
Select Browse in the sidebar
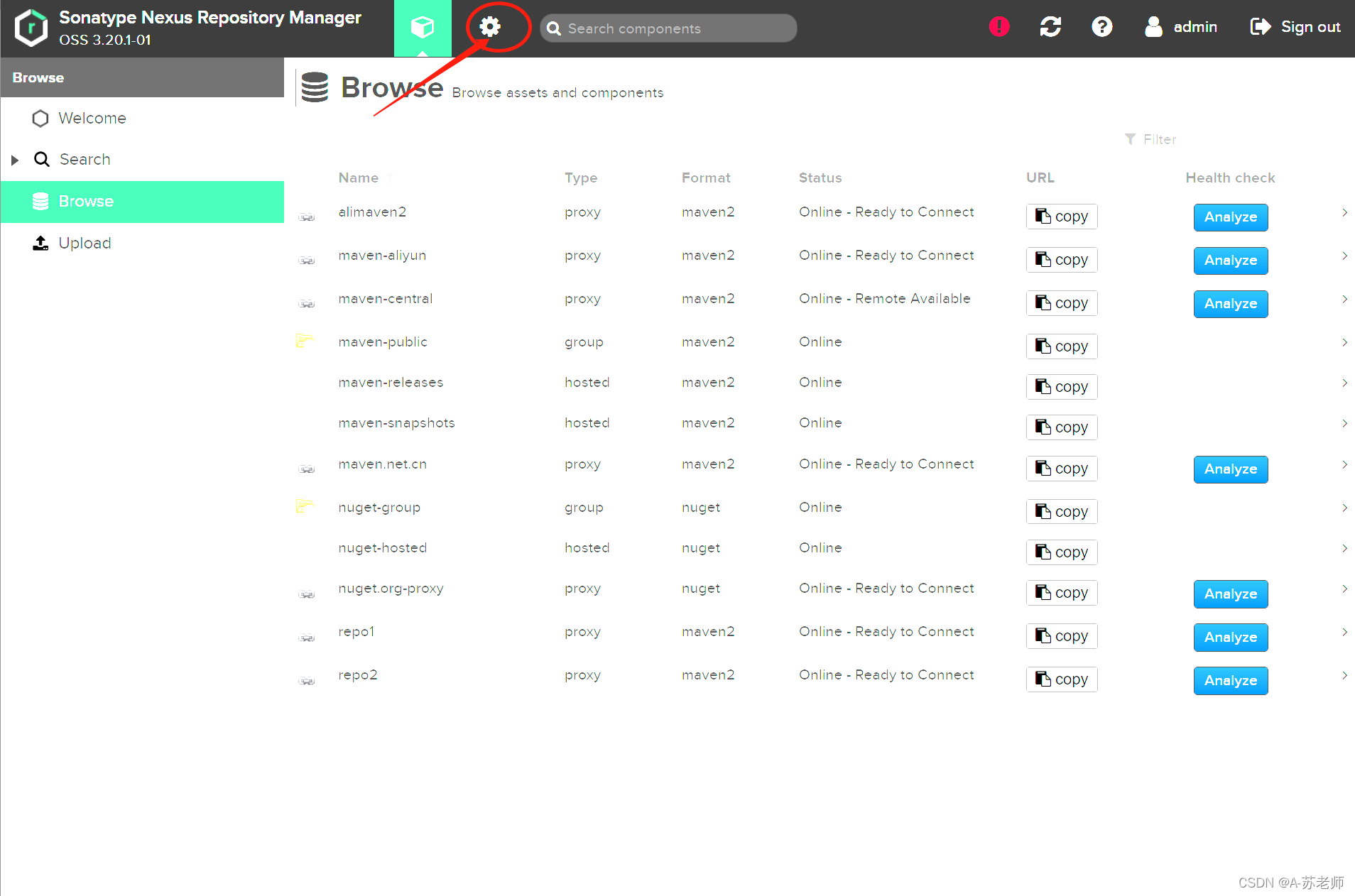point(142,202)
